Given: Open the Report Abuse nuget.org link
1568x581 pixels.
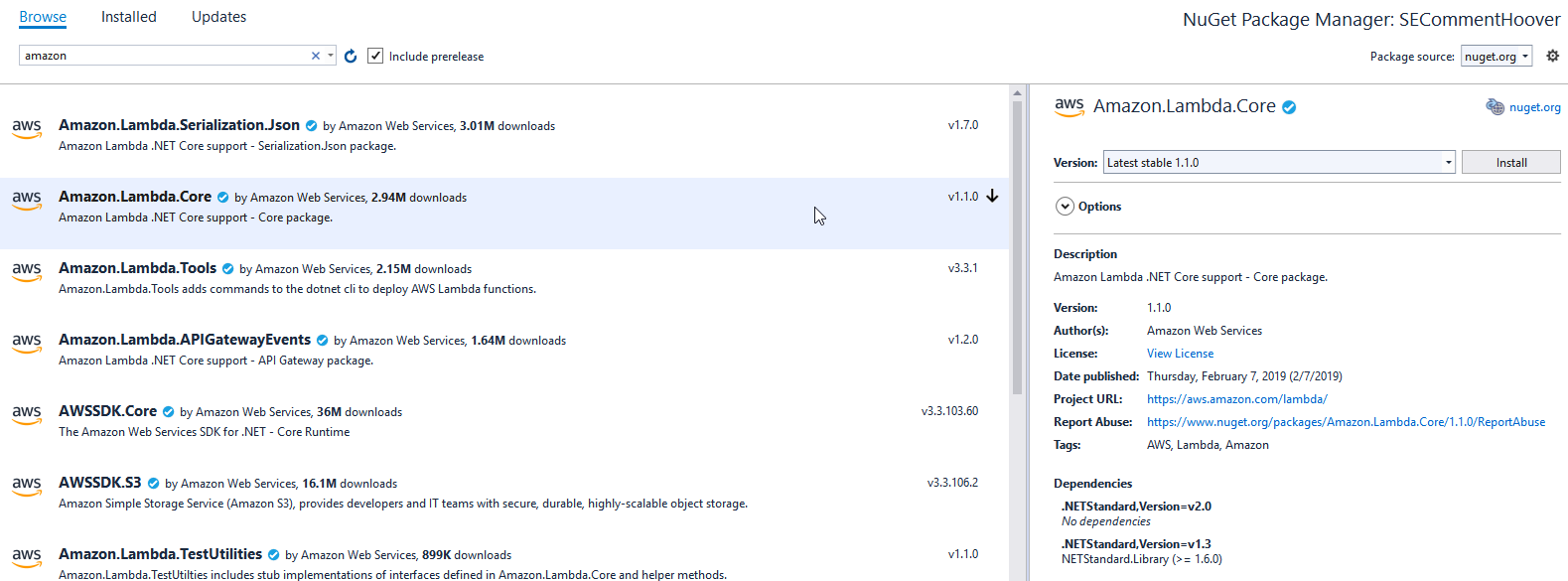Looking at the screenshot, I should [1346, 422].
